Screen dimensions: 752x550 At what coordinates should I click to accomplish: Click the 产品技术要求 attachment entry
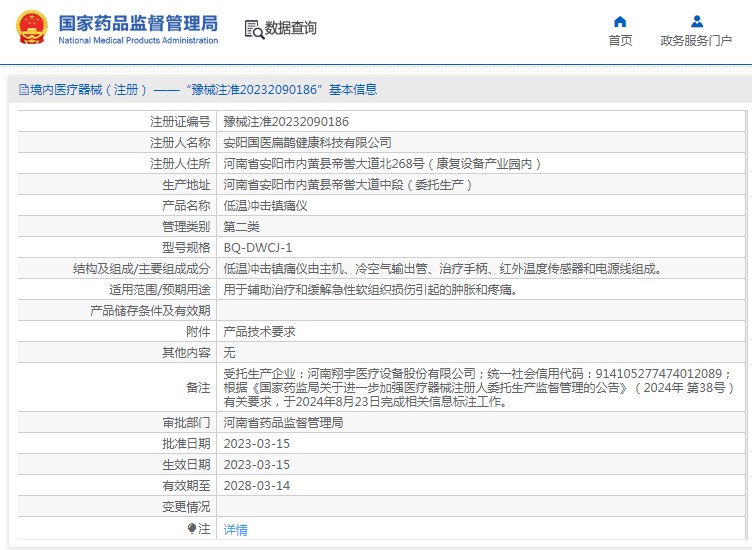[x=259, y=331]
